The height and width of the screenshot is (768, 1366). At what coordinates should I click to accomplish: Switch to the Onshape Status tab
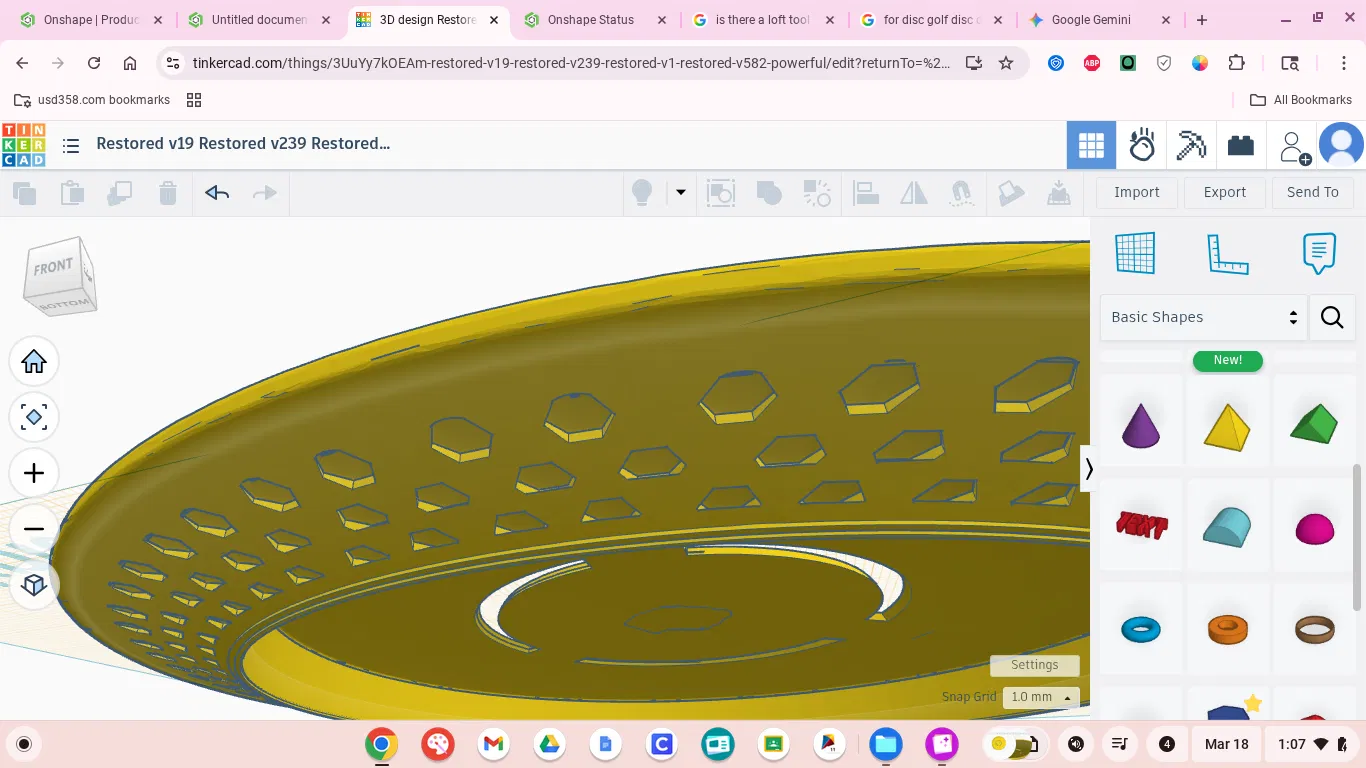(595, 20)
